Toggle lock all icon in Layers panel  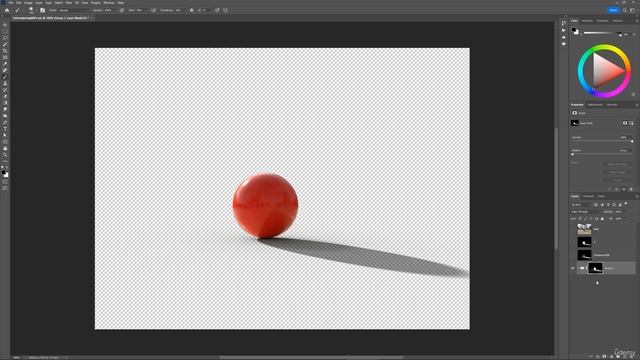coord(602,219)
